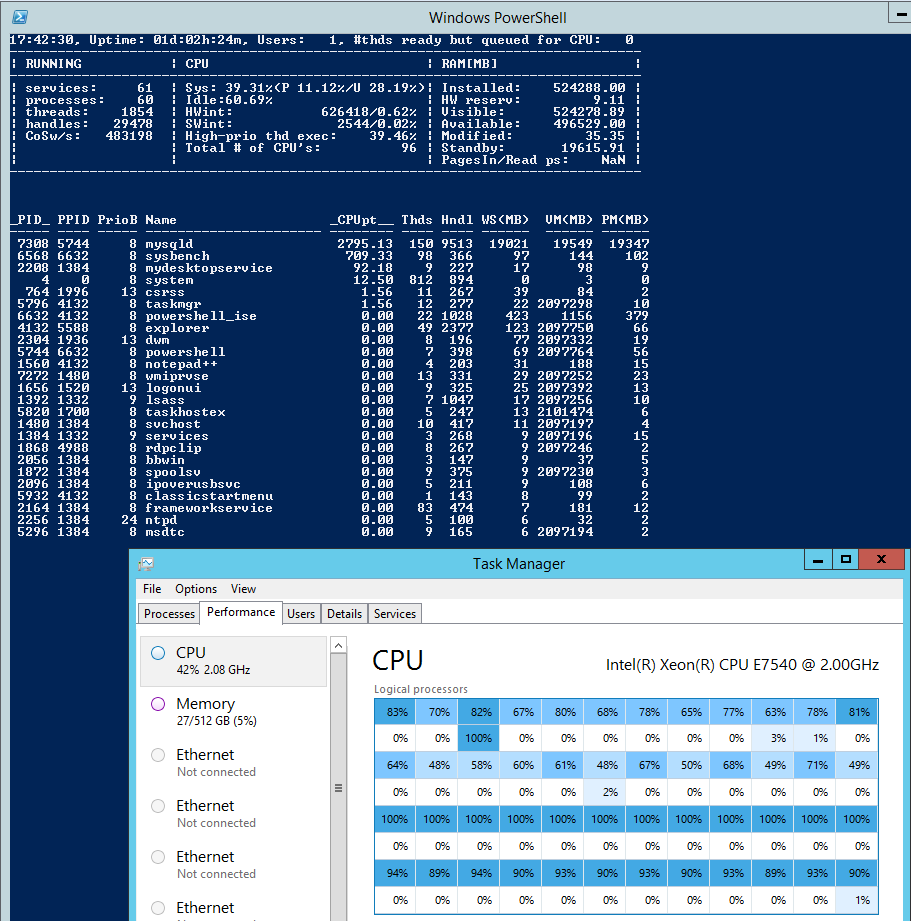This screenshot has height=921, width=911.
Task: Select the bottom Ethernet entry in sidebar
Action: pyautogui.click(x=203, y=908)
